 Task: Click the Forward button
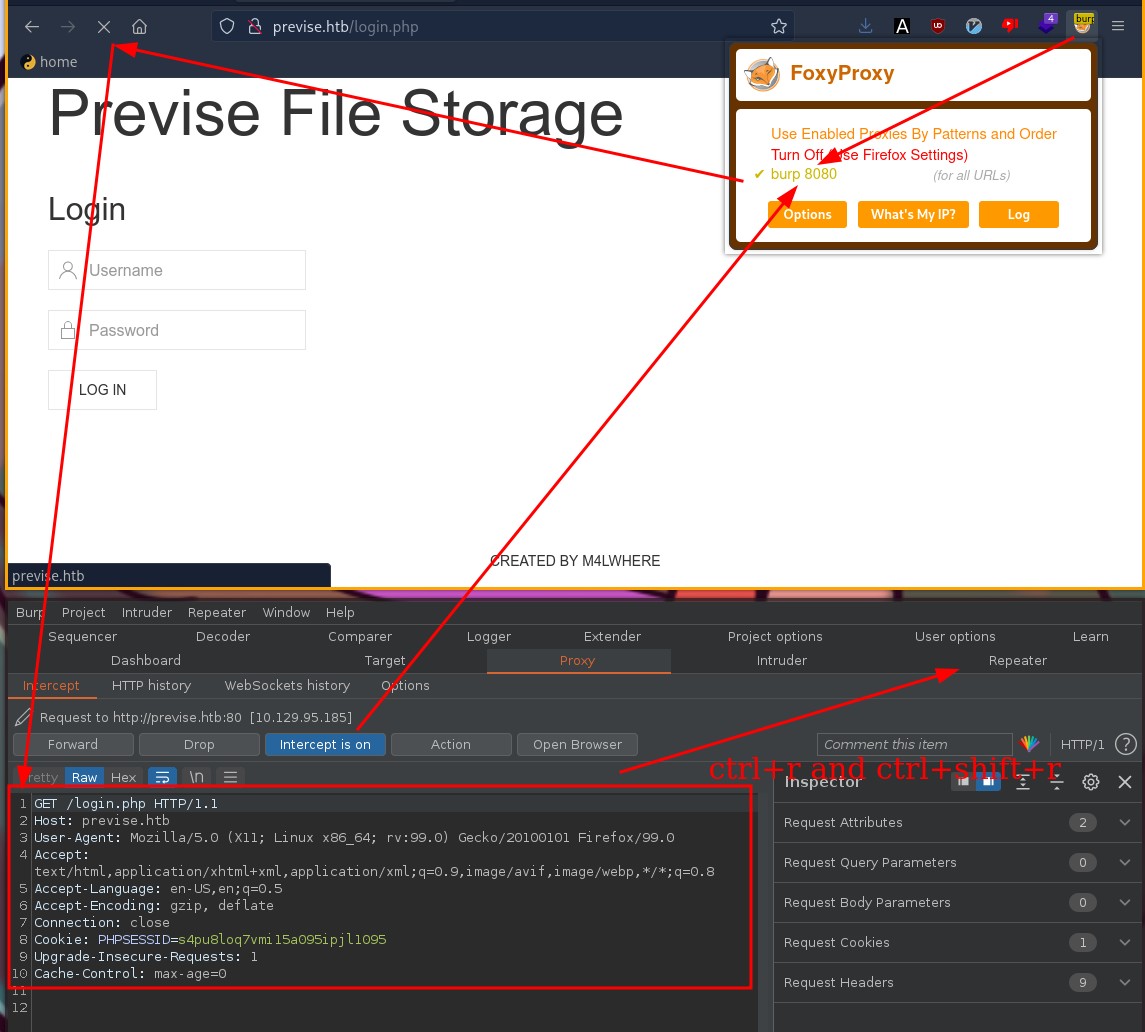73,744
